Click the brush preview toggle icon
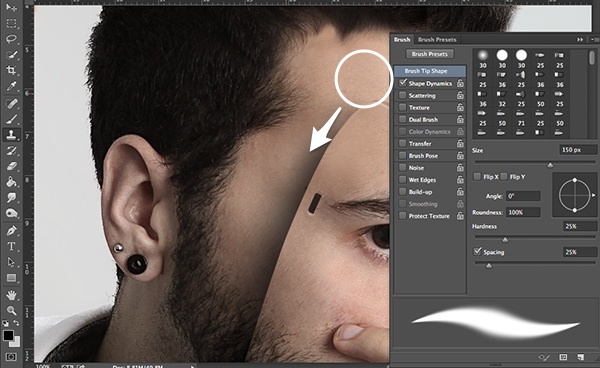The width and height of the screenshot is (600, 368). 544,357
